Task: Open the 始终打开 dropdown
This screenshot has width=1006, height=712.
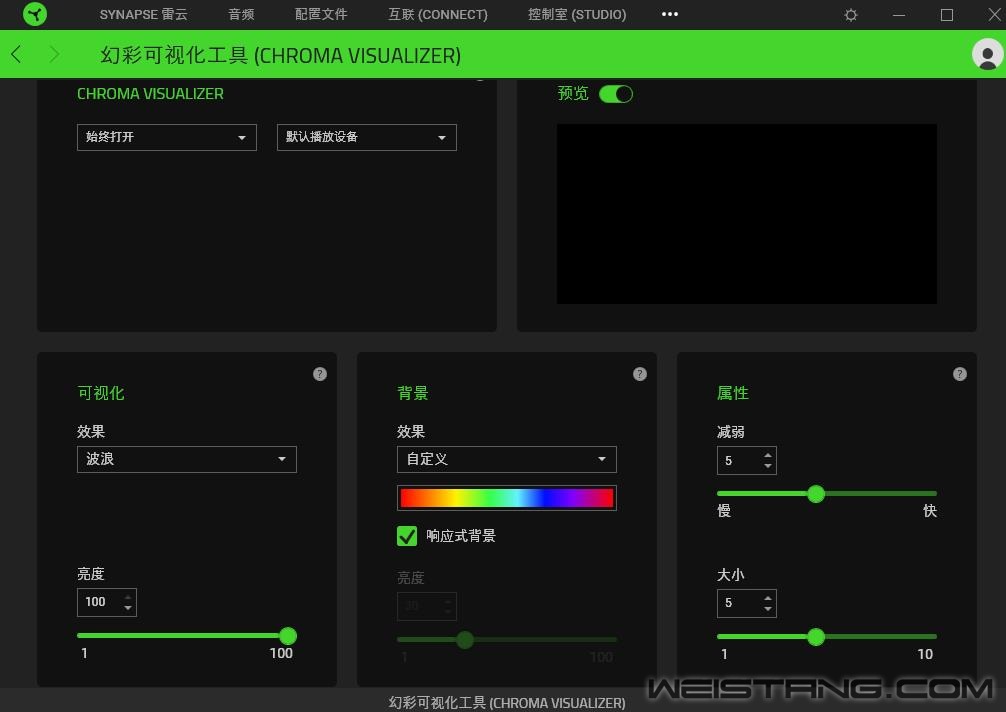Action: click(x=167, y=137)
